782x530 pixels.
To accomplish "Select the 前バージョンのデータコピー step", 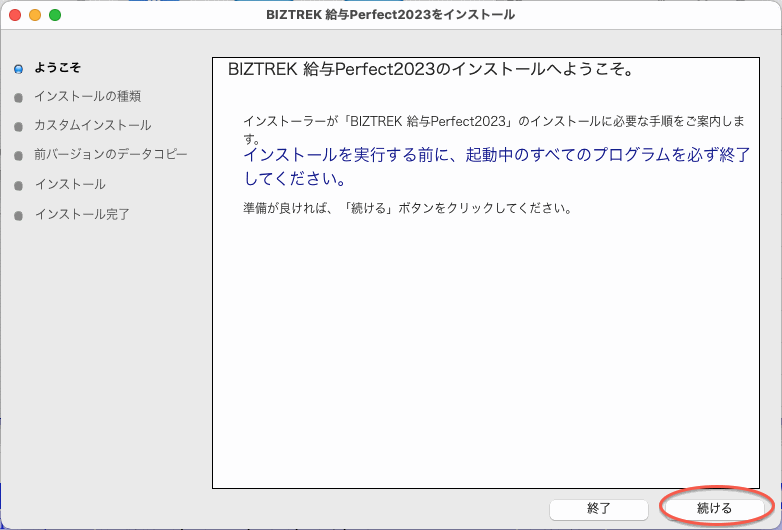I will pyautogui.click(x=110, y=155).
